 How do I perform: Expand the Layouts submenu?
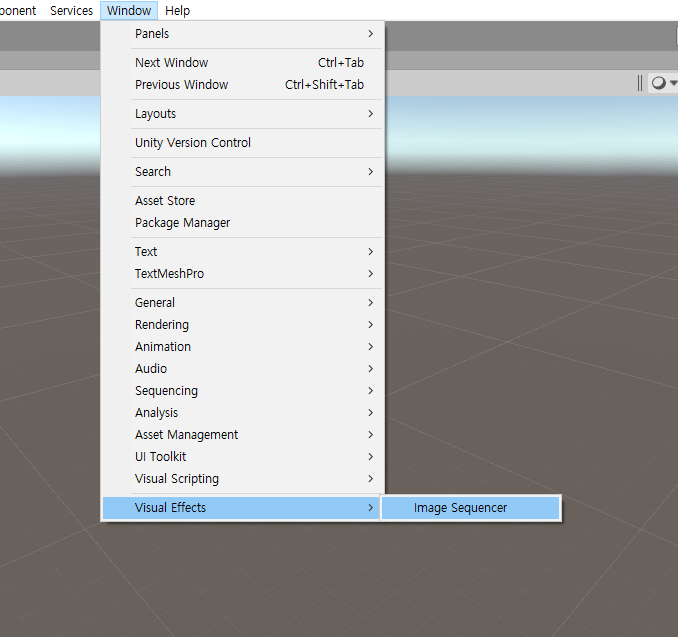click(x=243, y=114)
